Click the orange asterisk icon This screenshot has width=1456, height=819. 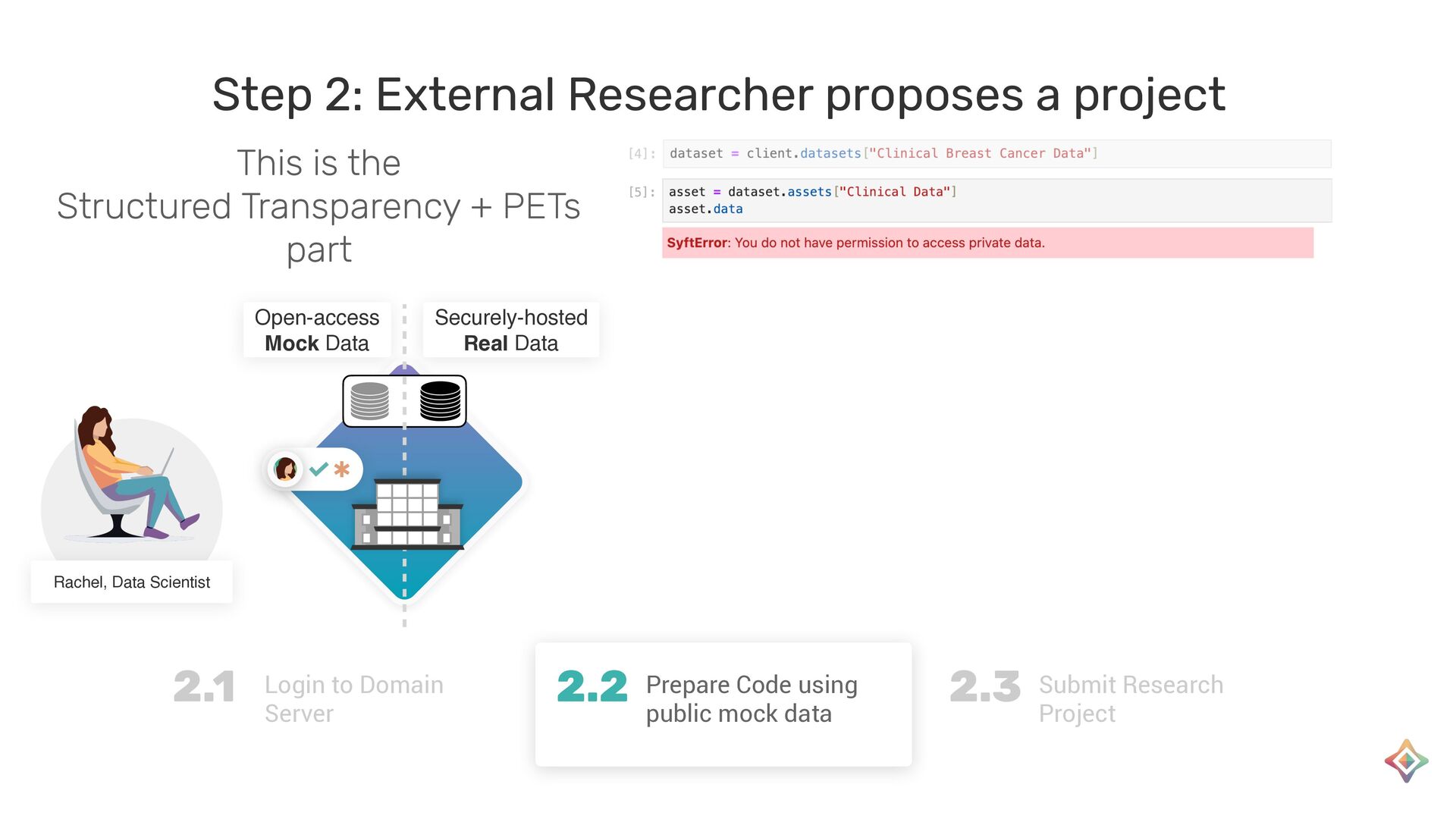(x=342, y=469)
